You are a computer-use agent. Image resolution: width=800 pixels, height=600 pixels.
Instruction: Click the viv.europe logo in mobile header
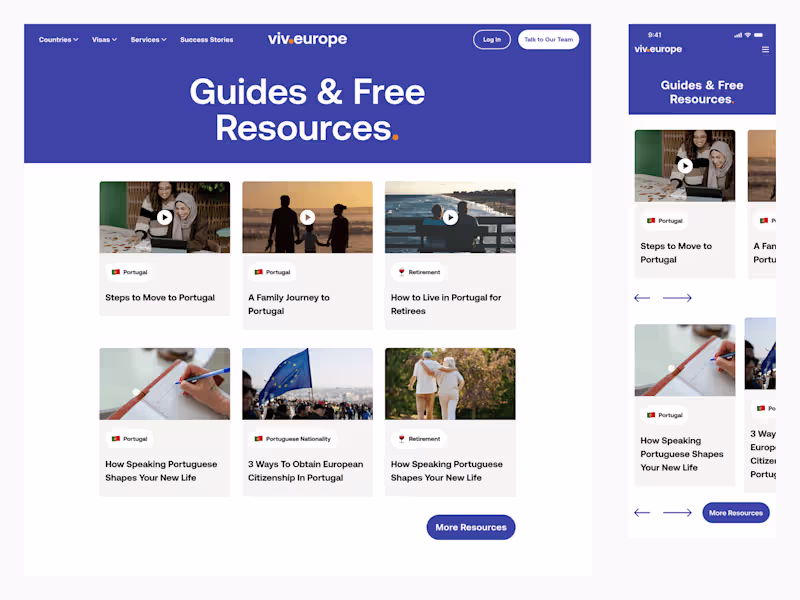pos(658,49)
